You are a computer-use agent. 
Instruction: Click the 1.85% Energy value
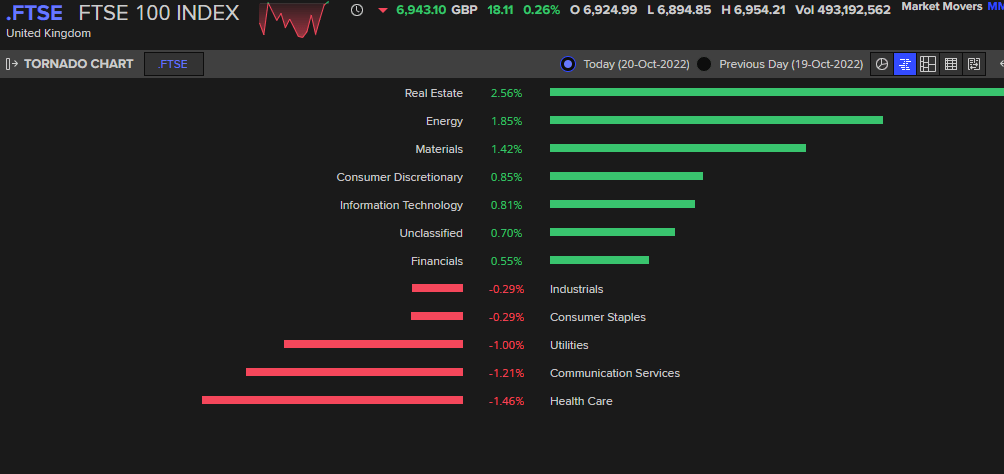tap(506, 121)
